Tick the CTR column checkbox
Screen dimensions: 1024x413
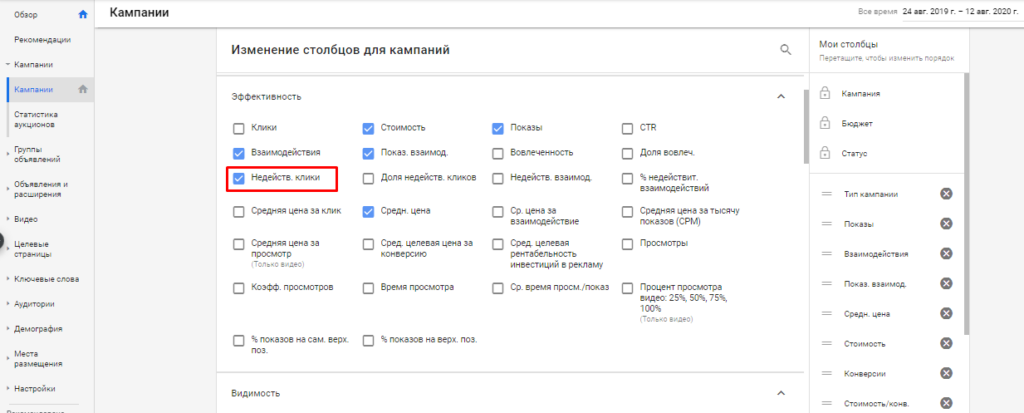point(628,128)
